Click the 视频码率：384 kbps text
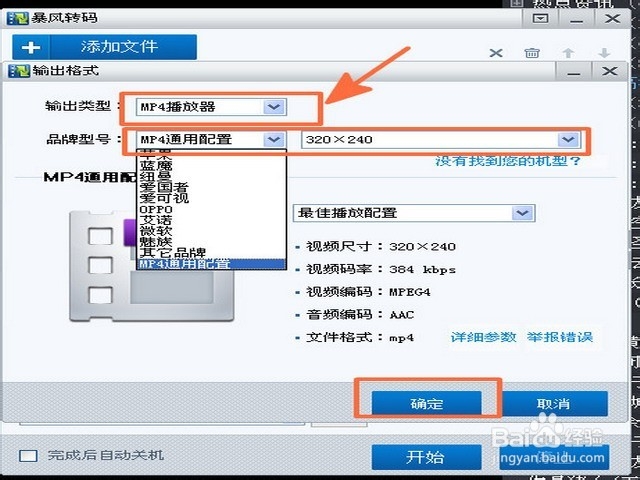This screenshot has width=640, height=480. 381,269
